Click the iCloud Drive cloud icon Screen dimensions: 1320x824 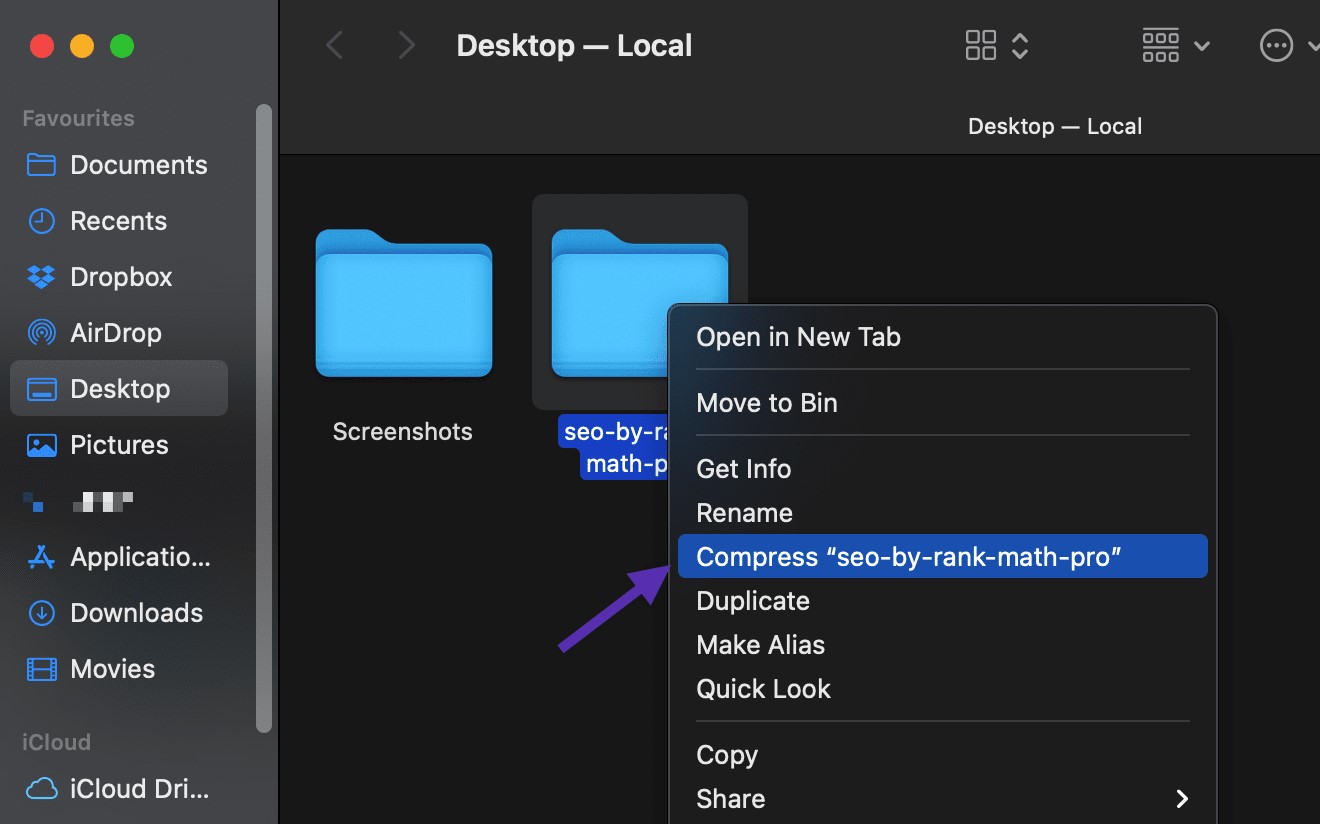pyautogui.click(x=41, y=789)
